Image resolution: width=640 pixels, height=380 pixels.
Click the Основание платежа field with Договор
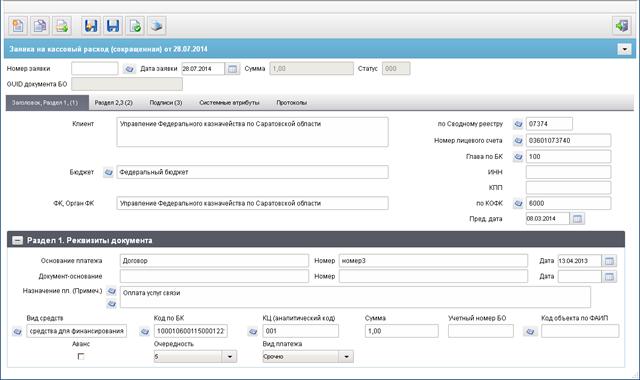tap(214, 261)
